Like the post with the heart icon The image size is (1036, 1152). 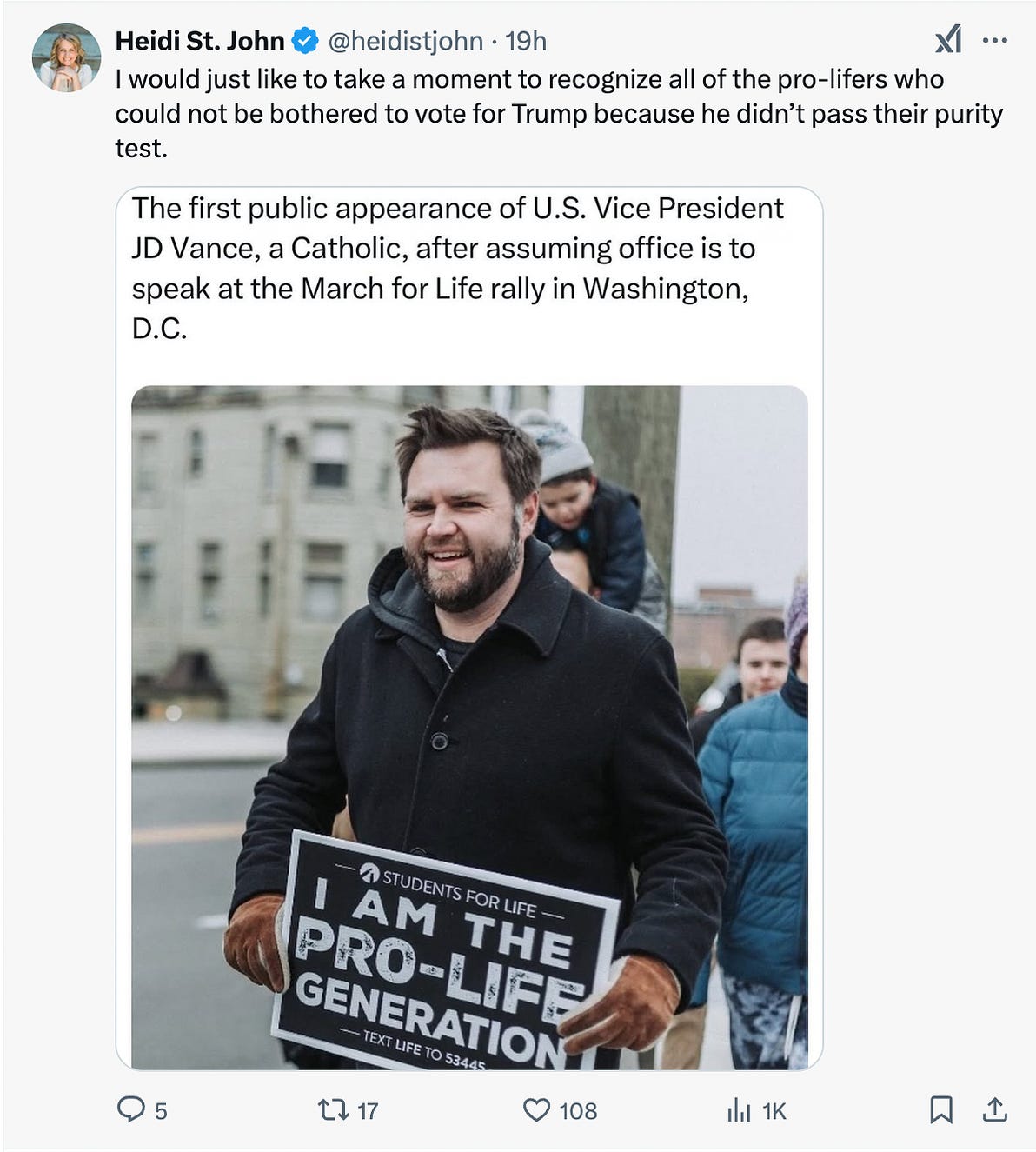coord(536,1110)
